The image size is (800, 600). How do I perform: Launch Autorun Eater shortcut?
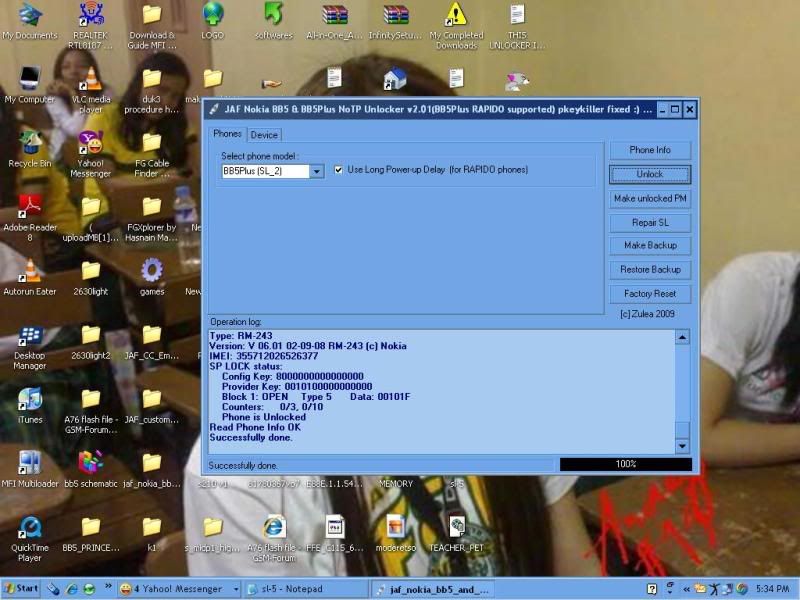tap(30, 278)
